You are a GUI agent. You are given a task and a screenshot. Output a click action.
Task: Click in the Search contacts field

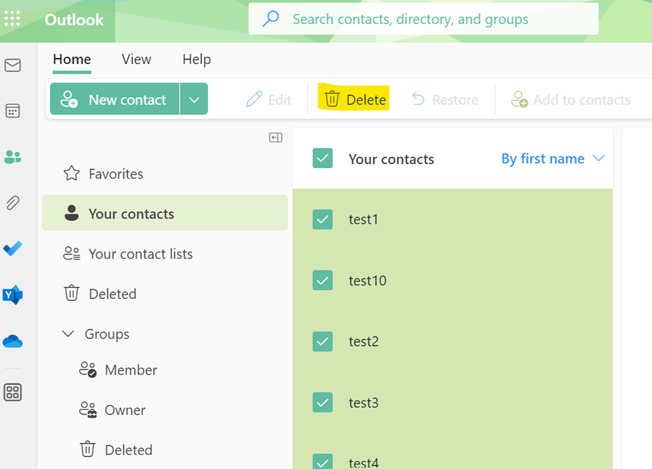tap(424, 19)
